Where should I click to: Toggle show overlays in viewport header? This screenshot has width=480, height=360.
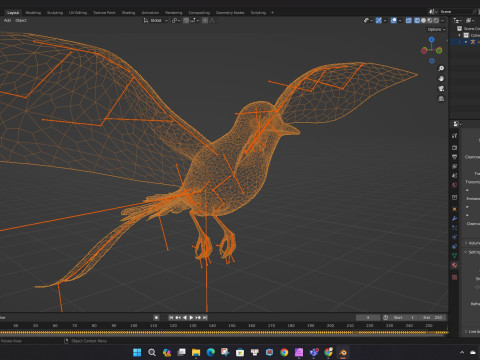tap(394, 20)
